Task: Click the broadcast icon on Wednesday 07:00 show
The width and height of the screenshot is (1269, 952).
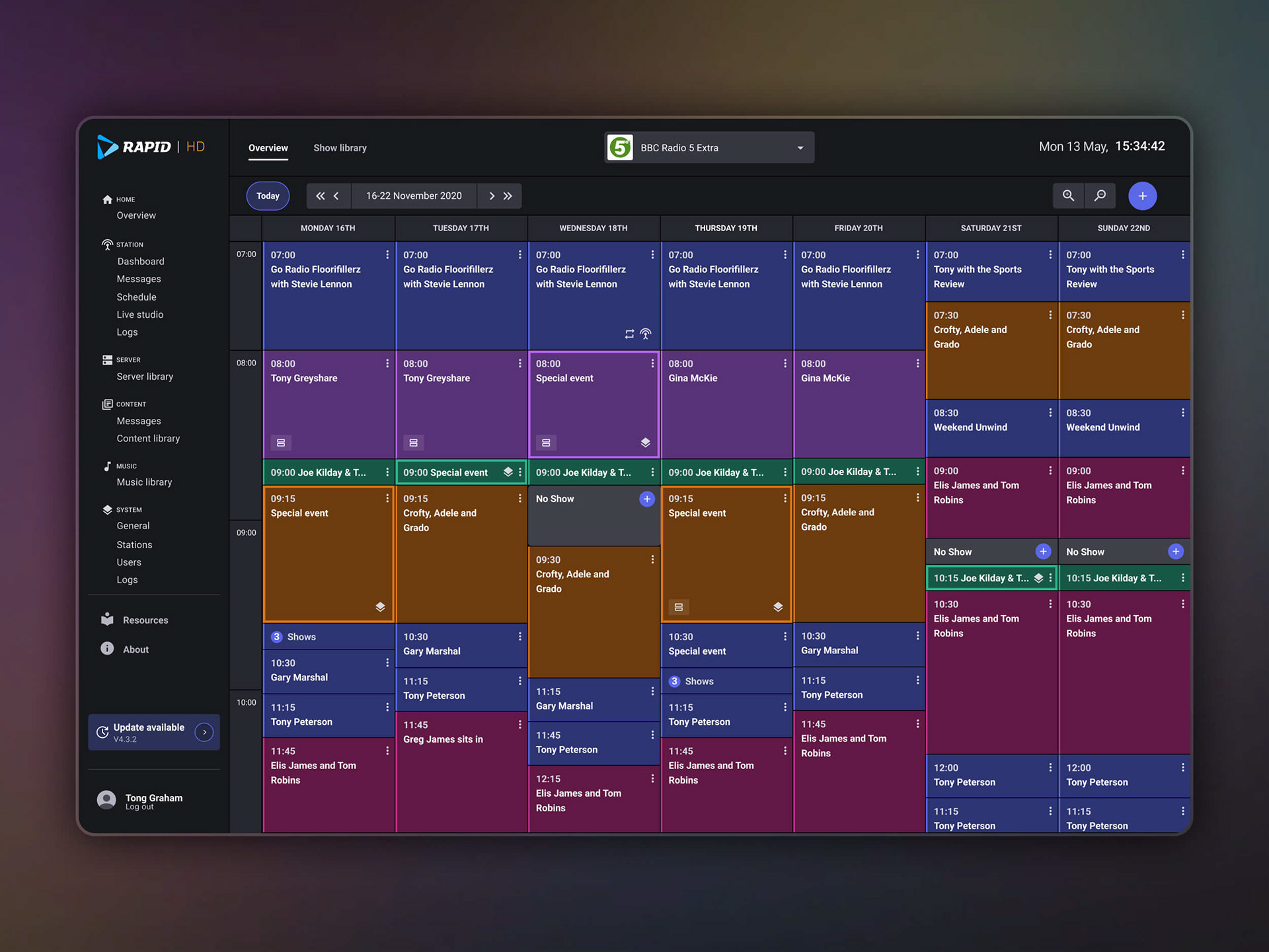Action: point(646,334)
